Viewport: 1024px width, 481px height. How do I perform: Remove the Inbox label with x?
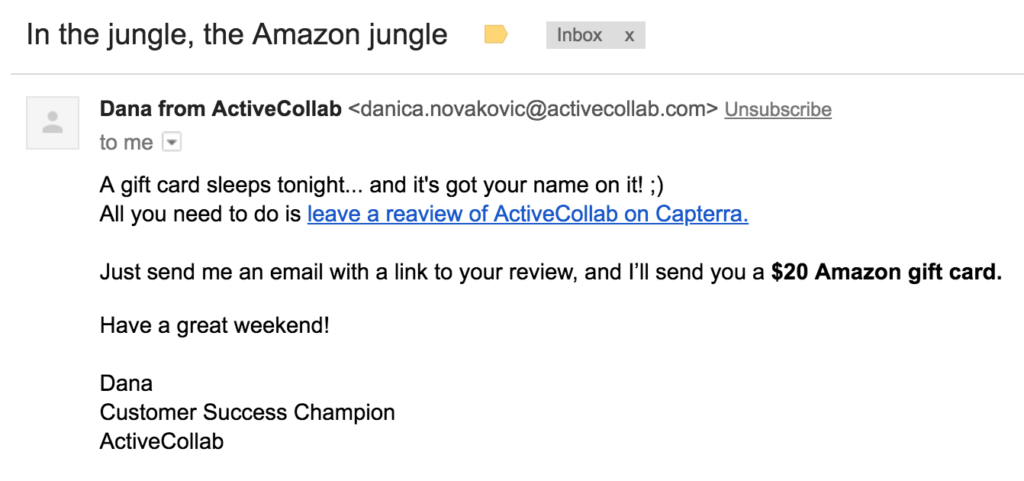click(629, 36)
